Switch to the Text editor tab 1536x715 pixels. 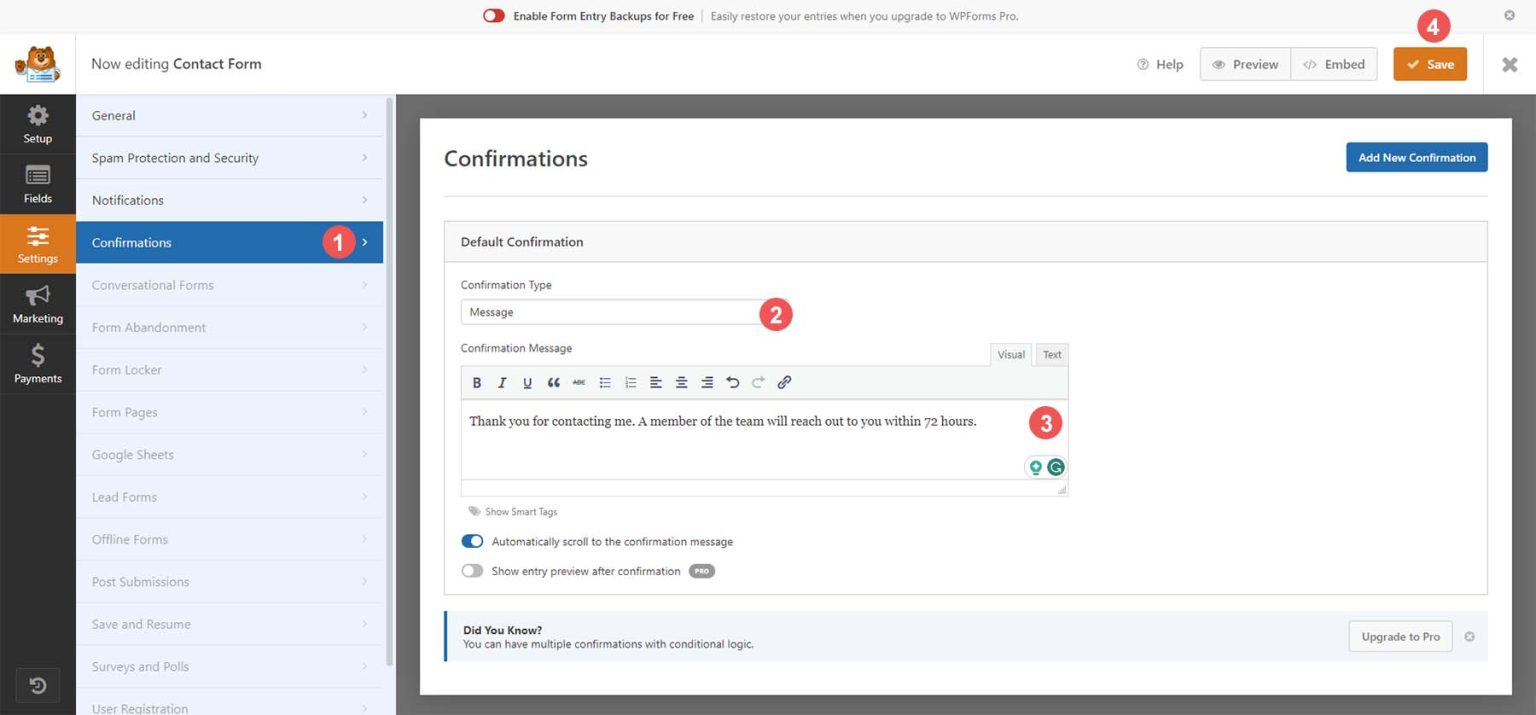click(x=1051, y=354)
